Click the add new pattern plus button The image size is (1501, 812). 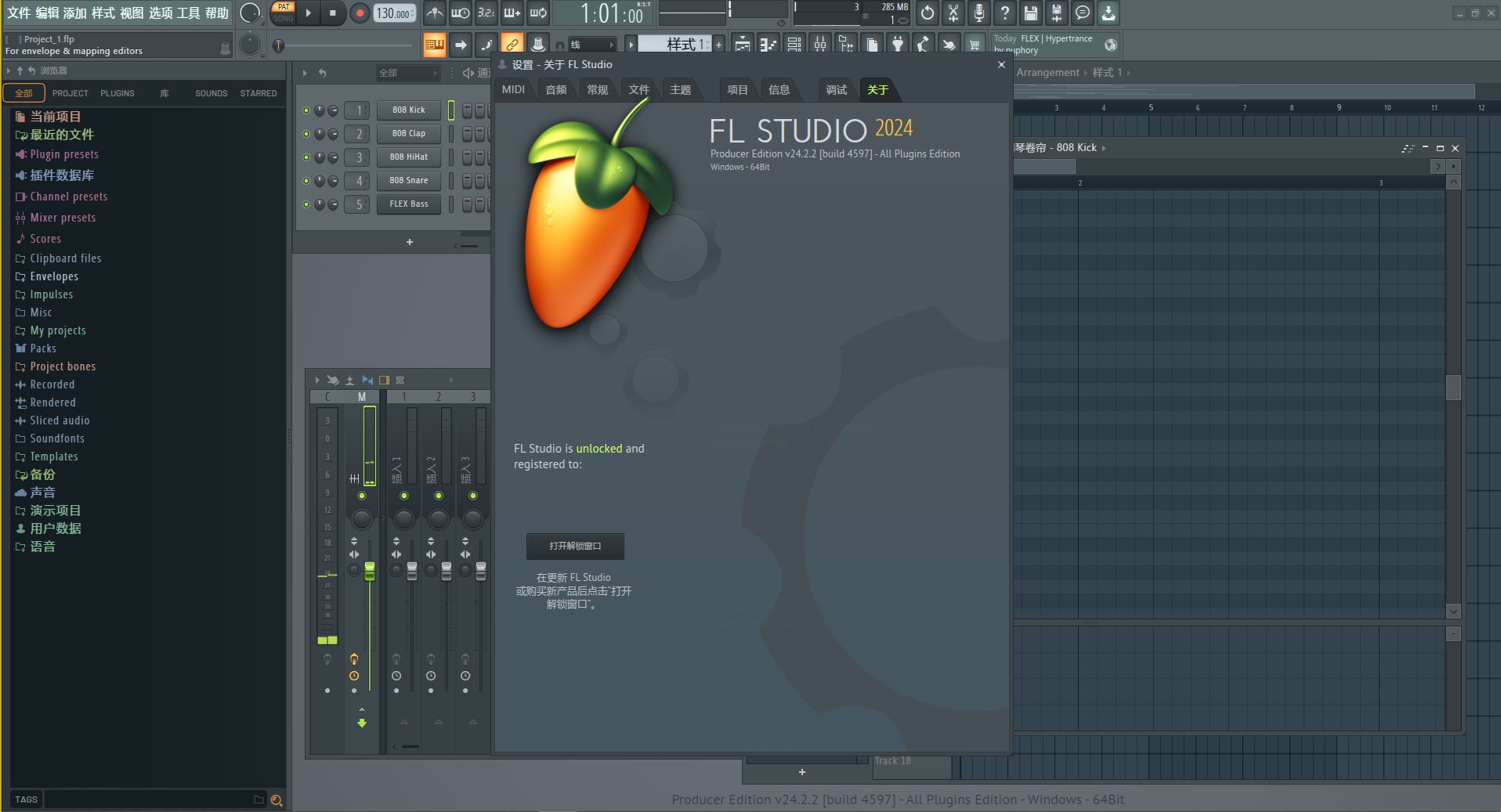point(718,45)
